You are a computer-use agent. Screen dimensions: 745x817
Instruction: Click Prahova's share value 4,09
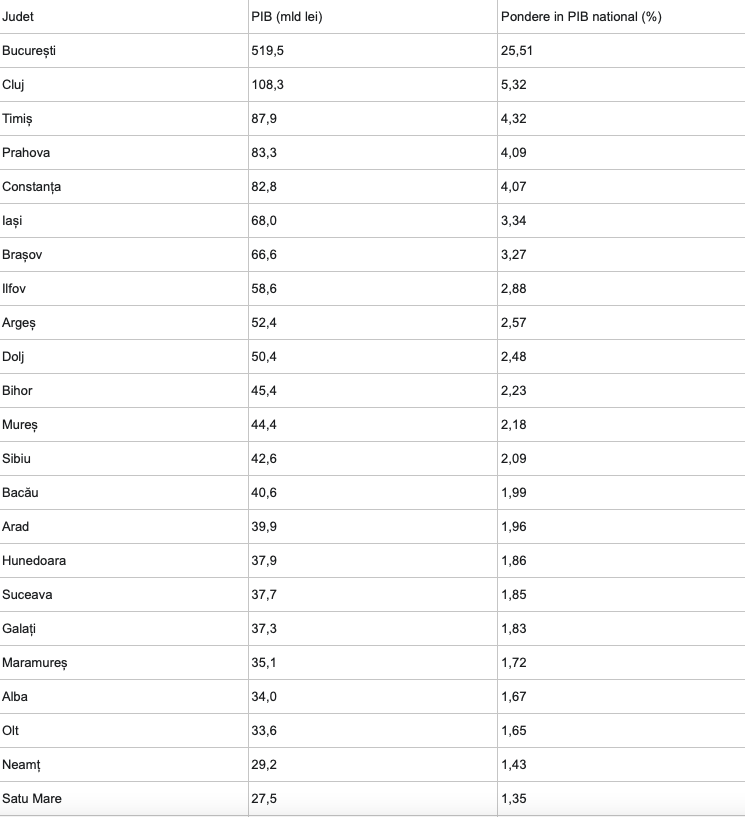tap(513, 153)
